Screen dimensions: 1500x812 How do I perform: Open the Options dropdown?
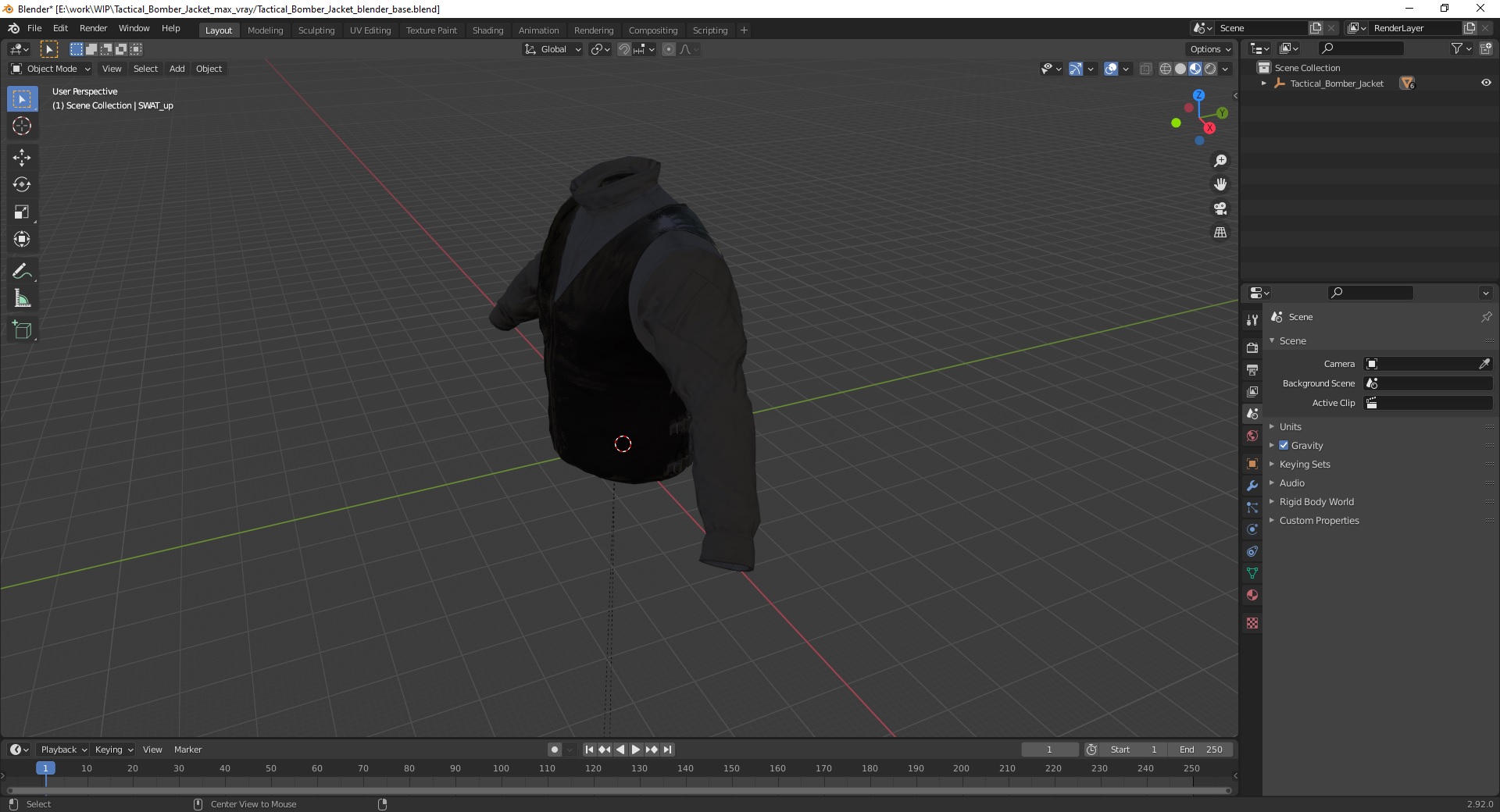pyautogui.click(x=1210, y=49)
